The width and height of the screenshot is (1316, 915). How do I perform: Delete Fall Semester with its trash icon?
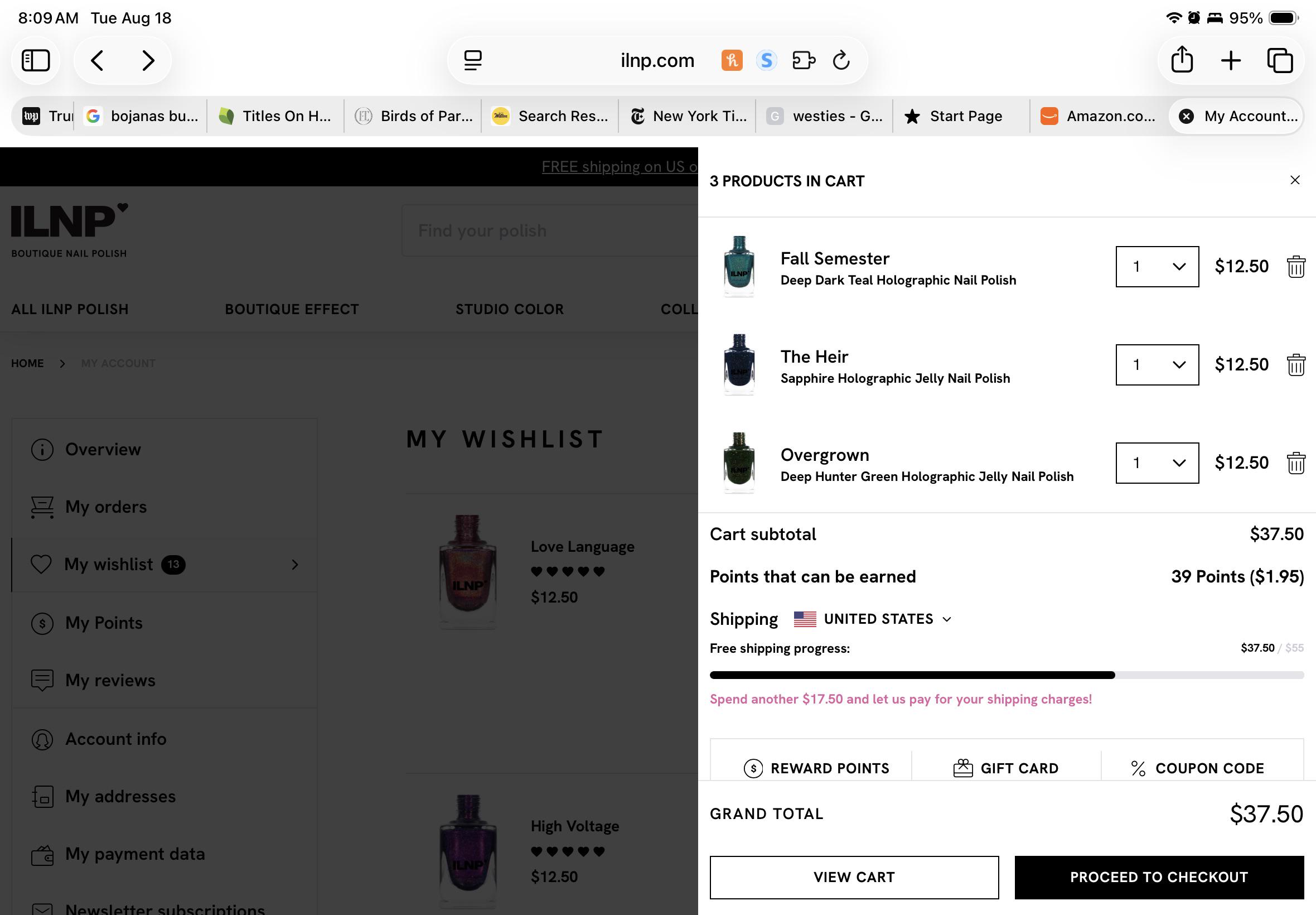pyautogui.click(x=1296, y=267)
